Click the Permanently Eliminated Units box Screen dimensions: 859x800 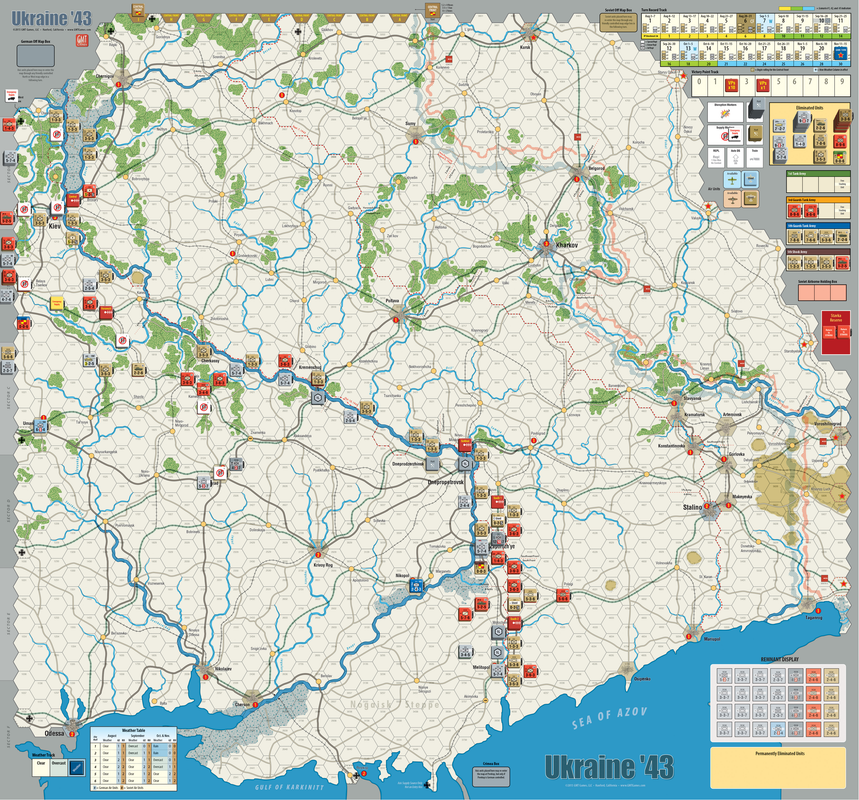(780, 768)
